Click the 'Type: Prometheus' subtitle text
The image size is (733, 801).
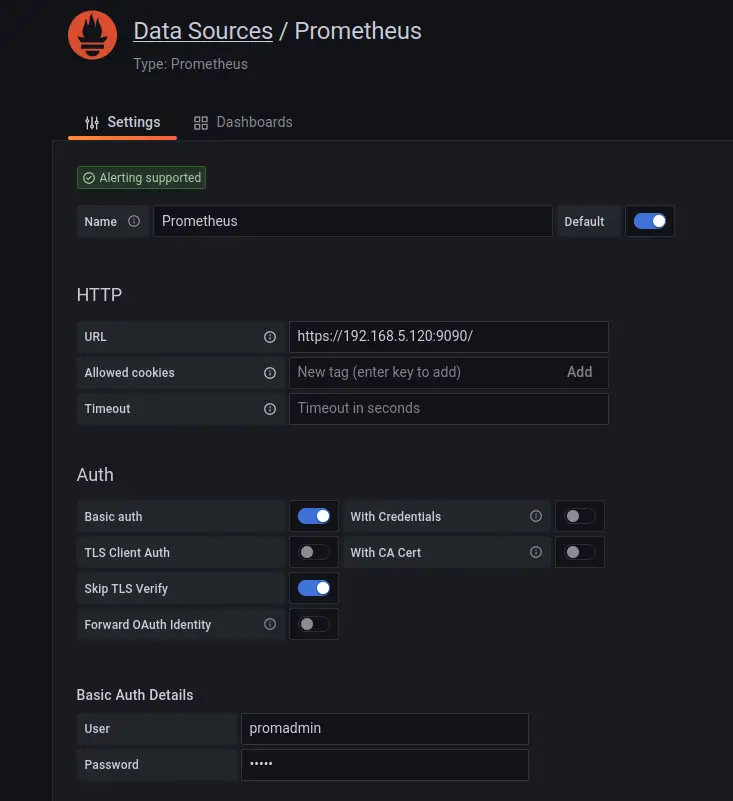[x=191, y=64]
